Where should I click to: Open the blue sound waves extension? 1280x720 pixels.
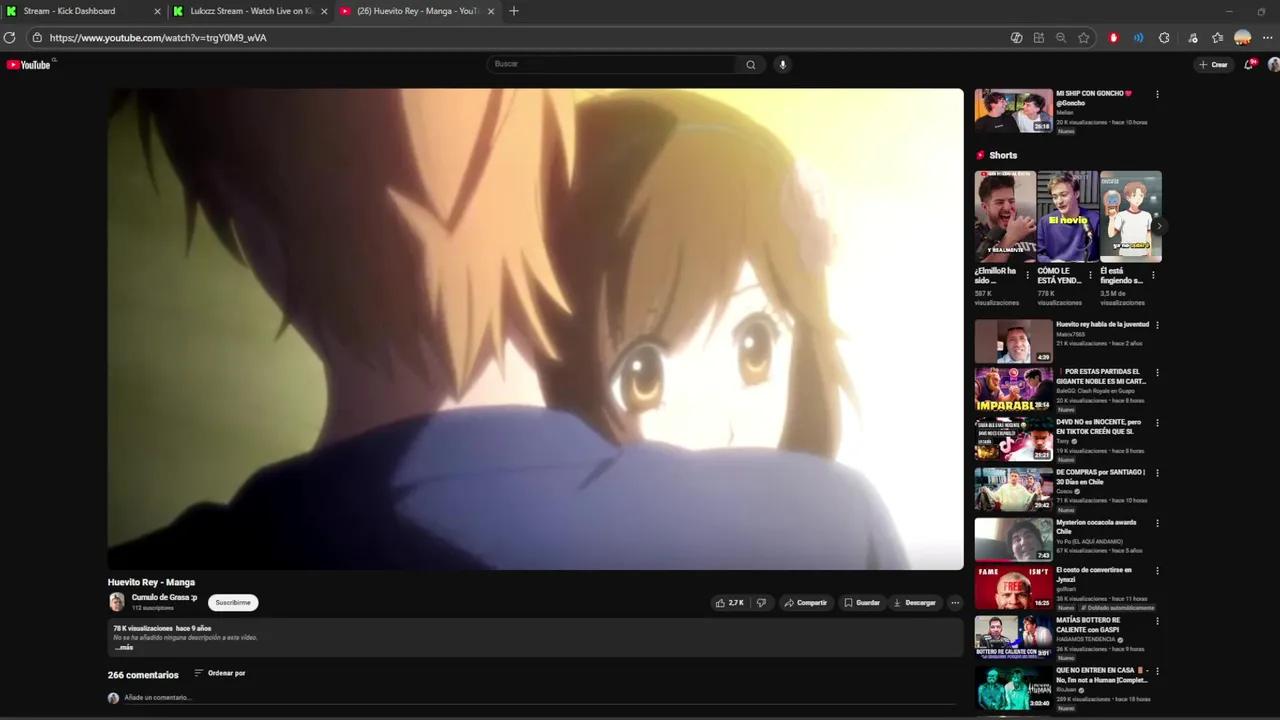pyautogui.click(x=1138, y=38)
